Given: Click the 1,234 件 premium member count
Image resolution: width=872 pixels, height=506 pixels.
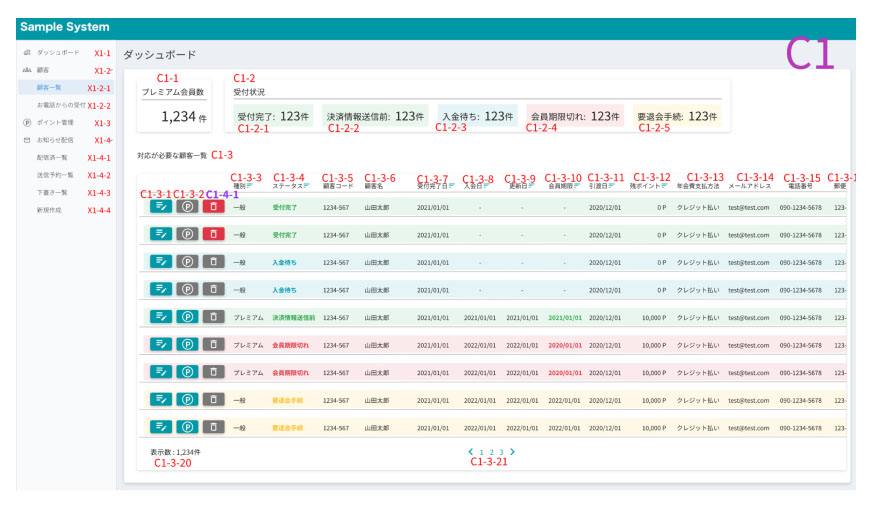Looking at the screenshot, I should 184,117.
